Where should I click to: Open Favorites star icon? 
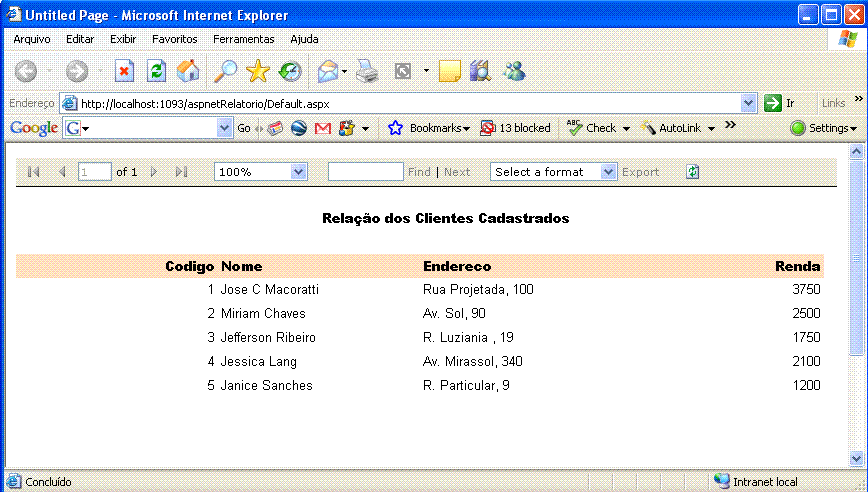pyautogui.click(x=258, y=71)
